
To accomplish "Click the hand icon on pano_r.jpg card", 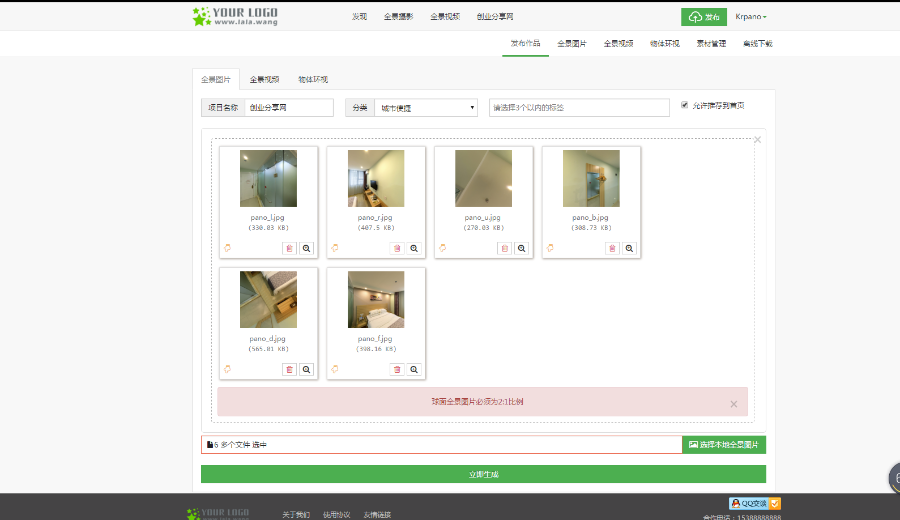I will (335, 248).
